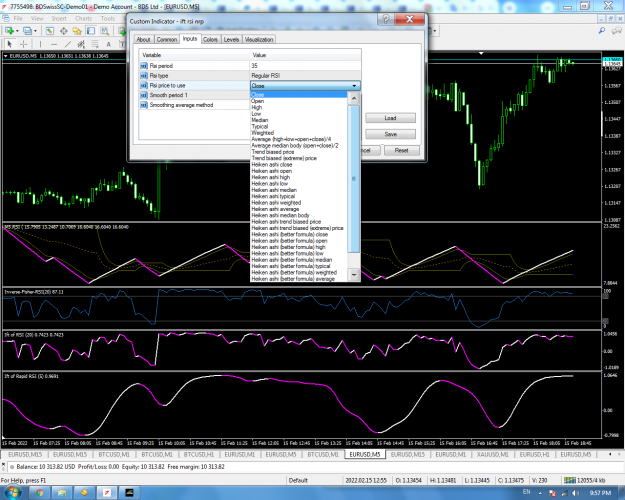Open the File menu
The image size is (625, 500).
click(18, 18)
